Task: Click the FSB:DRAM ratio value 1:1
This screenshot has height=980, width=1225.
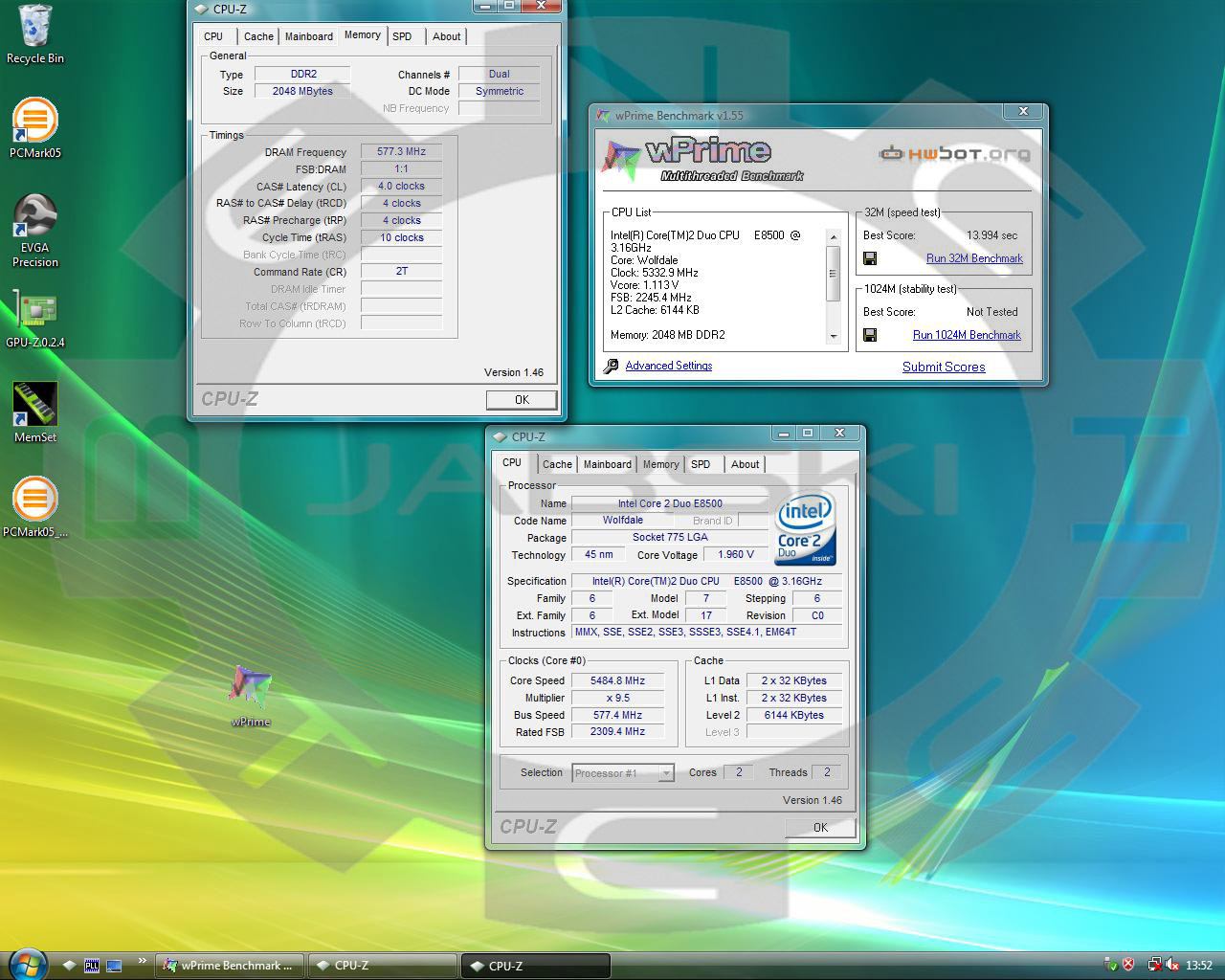Action: [401, 168]
